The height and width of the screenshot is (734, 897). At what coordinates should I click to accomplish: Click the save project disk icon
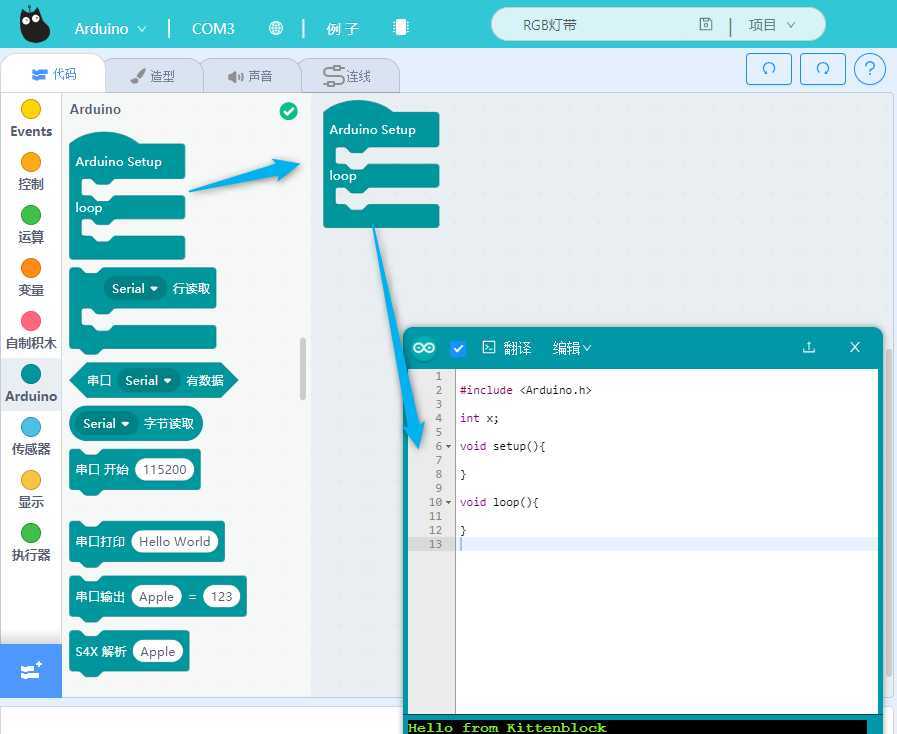coord(705,24)
